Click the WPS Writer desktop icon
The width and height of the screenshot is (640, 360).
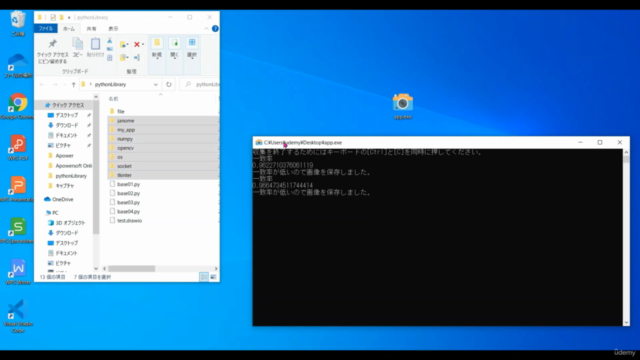[18, 269]
